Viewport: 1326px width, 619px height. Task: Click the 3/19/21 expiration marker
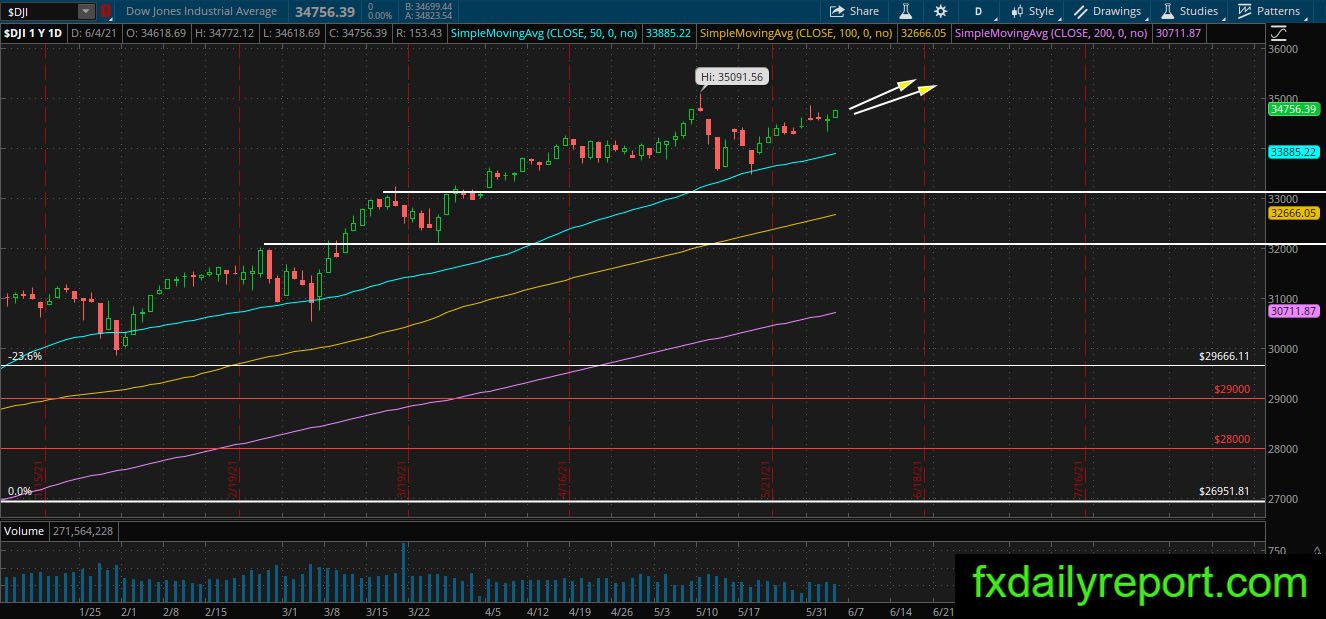click(401, 477)
